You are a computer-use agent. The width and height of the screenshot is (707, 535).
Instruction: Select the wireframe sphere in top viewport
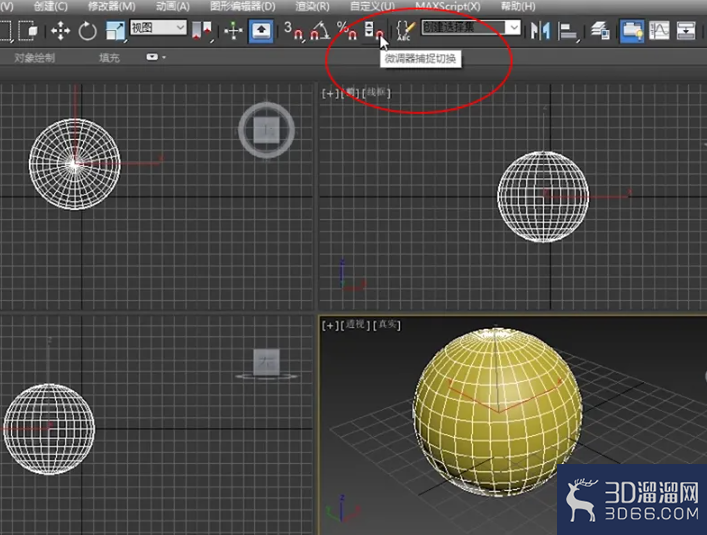tap(74, 164)
